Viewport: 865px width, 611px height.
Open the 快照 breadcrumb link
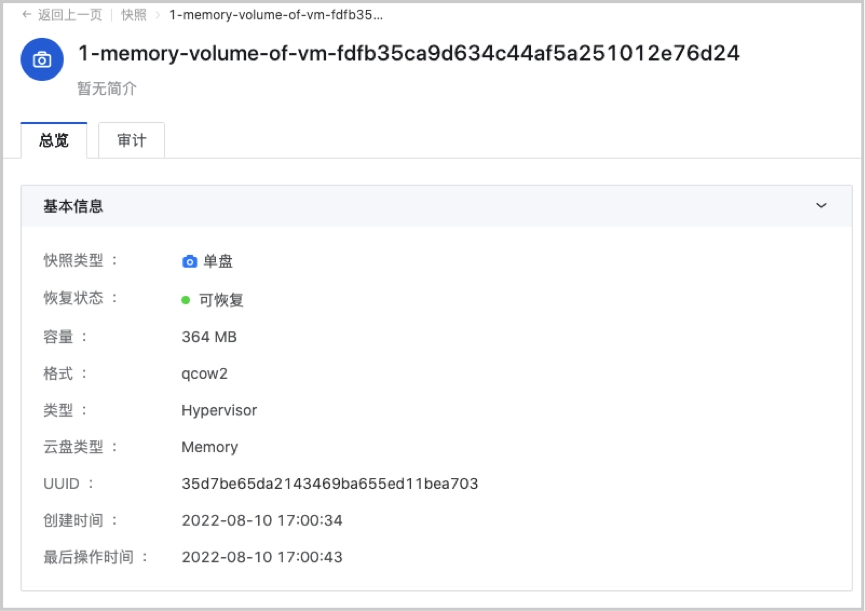[x=134, y=15]
